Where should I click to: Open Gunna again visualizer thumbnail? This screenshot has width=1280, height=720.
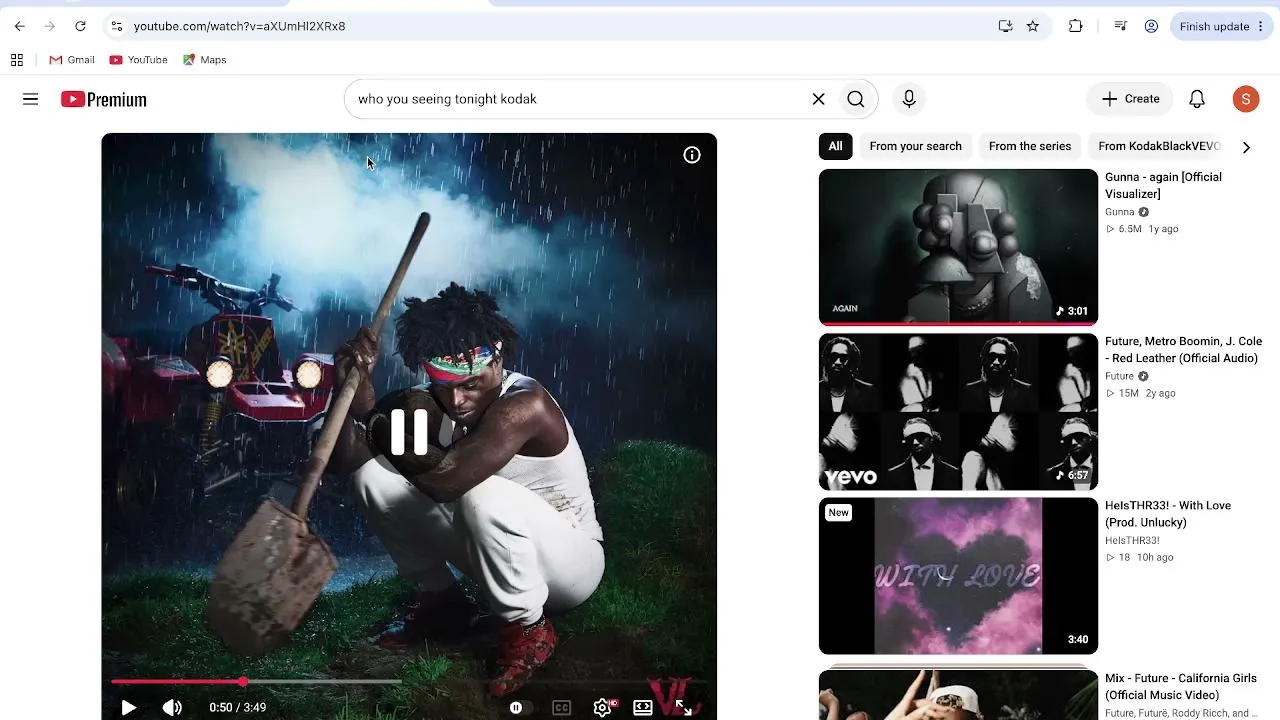[x=958, y=248]
